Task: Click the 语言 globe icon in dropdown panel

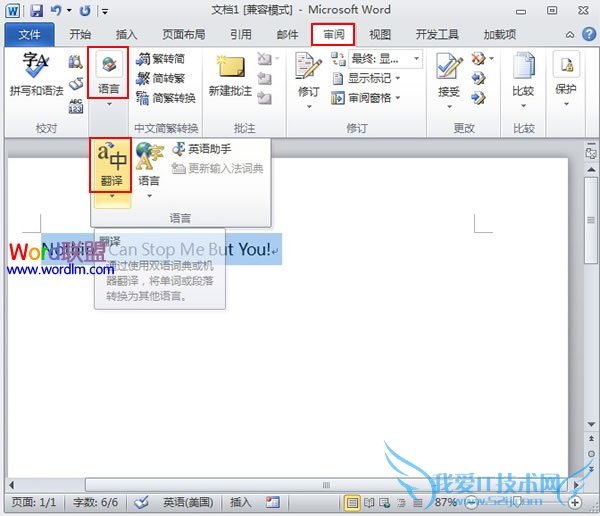Action: coord(149,156)
